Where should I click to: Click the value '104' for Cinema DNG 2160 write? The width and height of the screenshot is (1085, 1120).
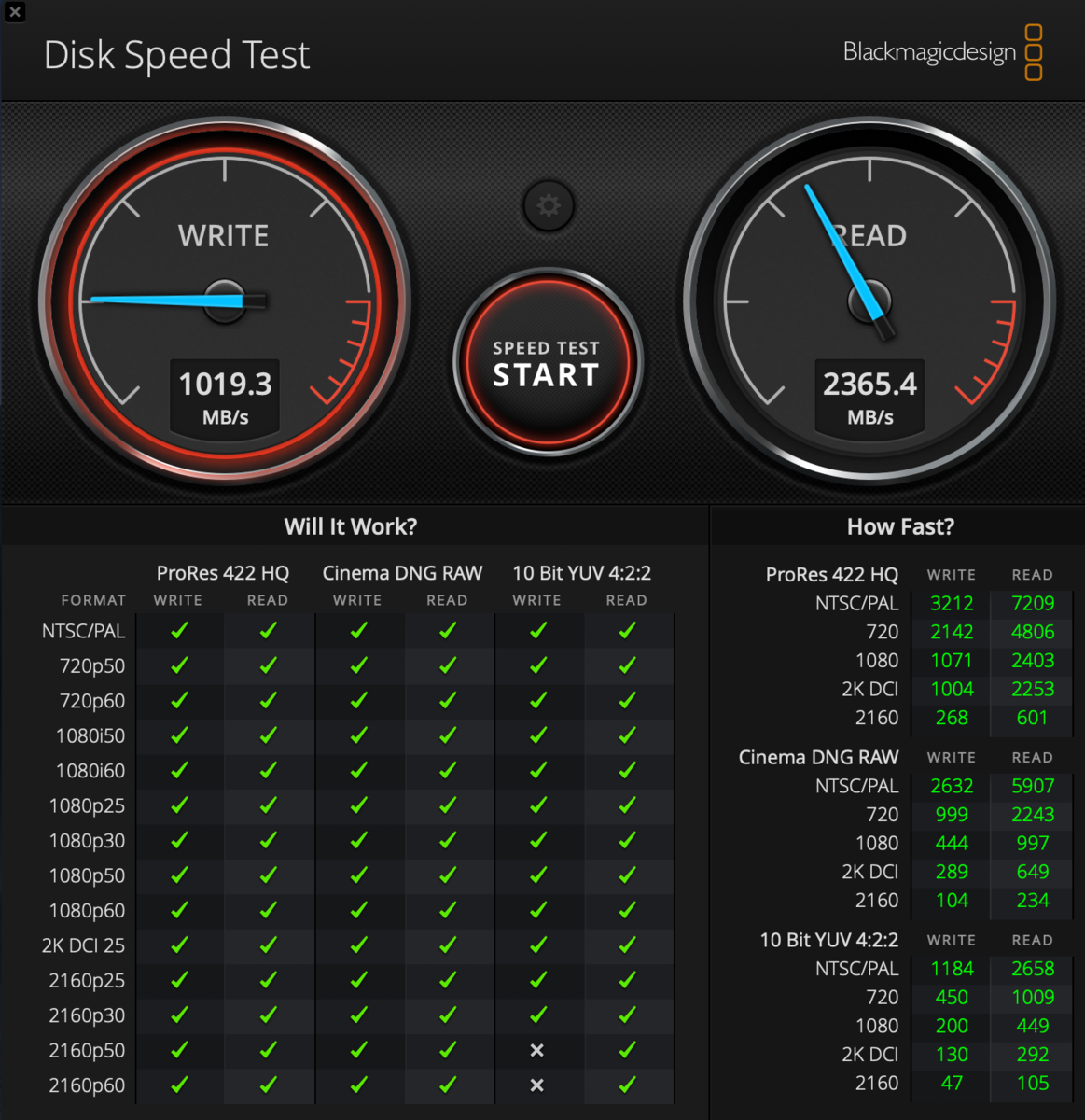coord(952,901)
